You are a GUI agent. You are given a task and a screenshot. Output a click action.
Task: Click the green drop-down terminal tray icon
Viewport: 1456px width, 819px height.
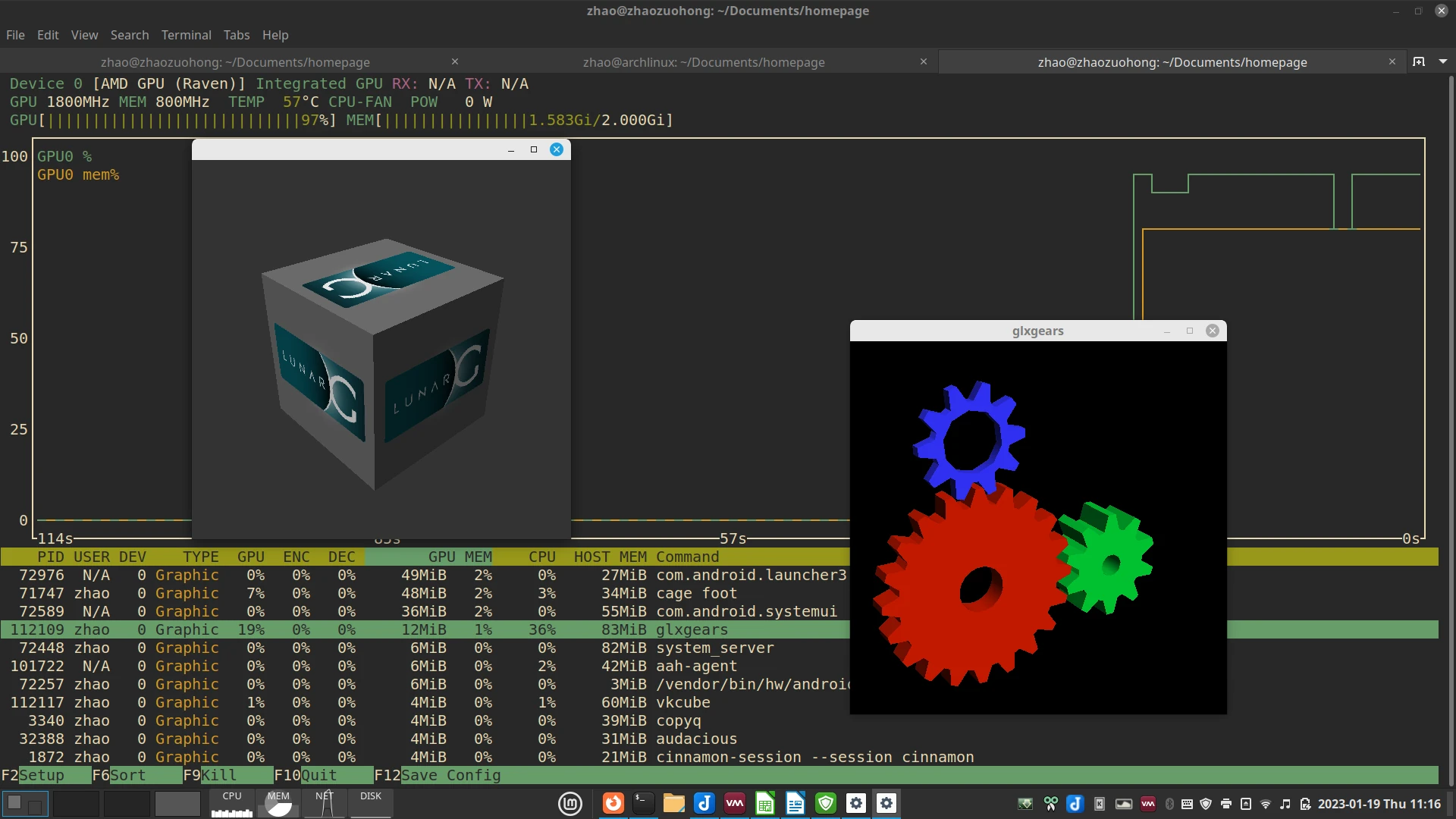(1025, 804)
